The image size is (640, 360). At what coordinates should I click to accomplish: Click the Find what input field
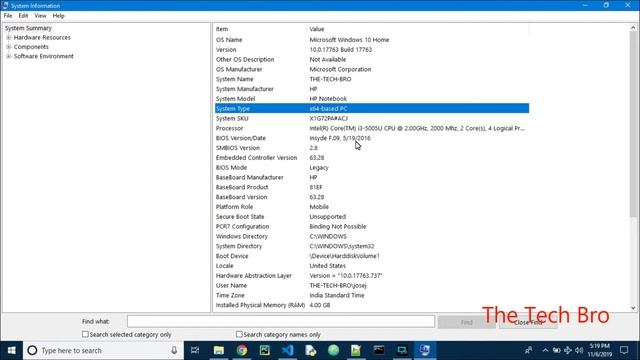click(281, 321)
